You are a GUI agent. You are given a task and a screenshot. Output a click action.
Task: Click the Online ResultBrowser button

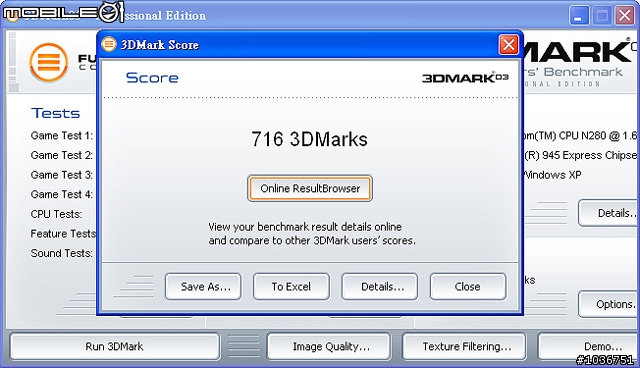tap(310, 188)
